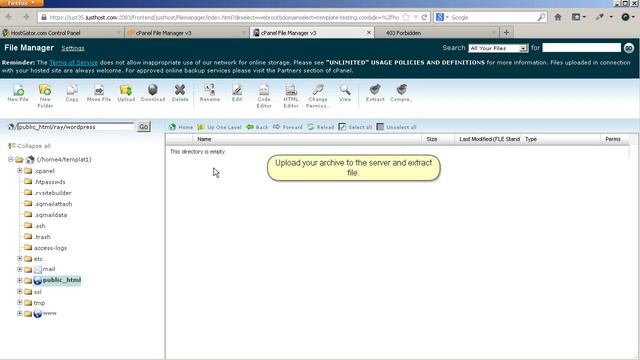
Task: Select the .sqmailattach folder
Action: tap(53, 204)
